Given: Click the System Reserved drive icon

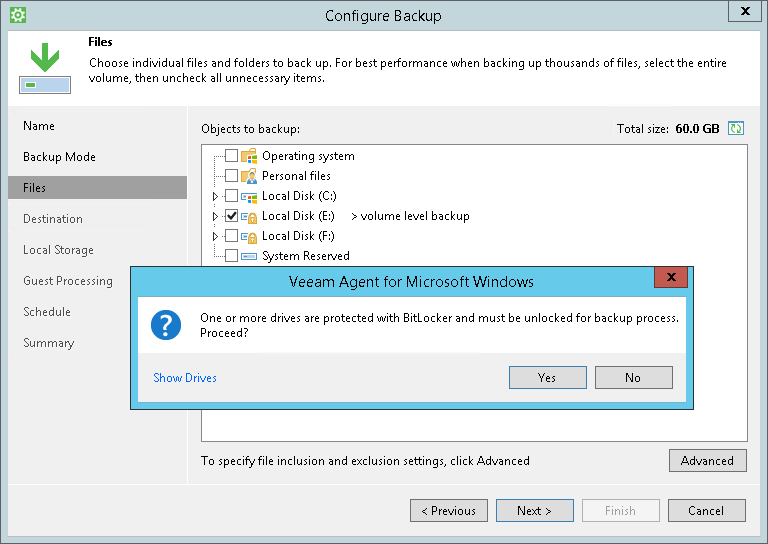Looking at the screenshot, I should (249, 256).
